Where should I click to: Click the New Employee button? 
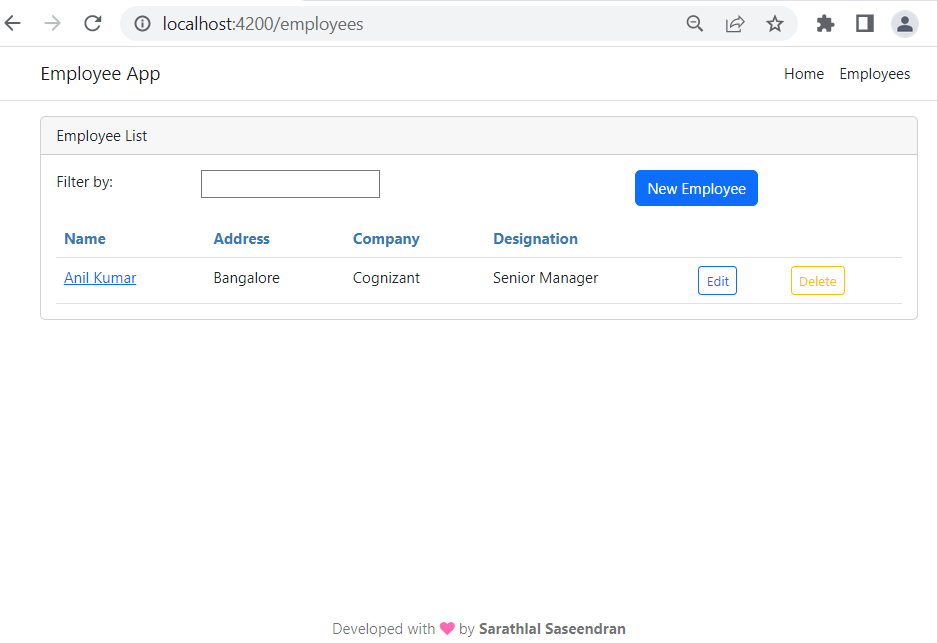pyautogui.click(x=696, y=188)
